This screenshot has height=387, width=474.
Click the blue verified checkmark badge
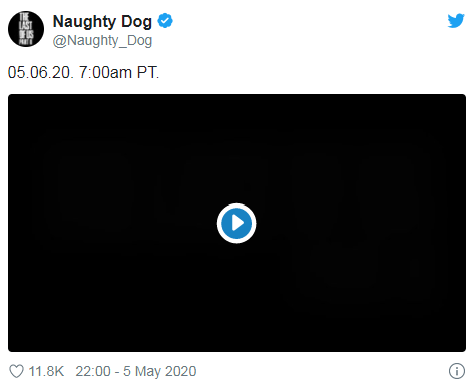(x=165, y=21)
